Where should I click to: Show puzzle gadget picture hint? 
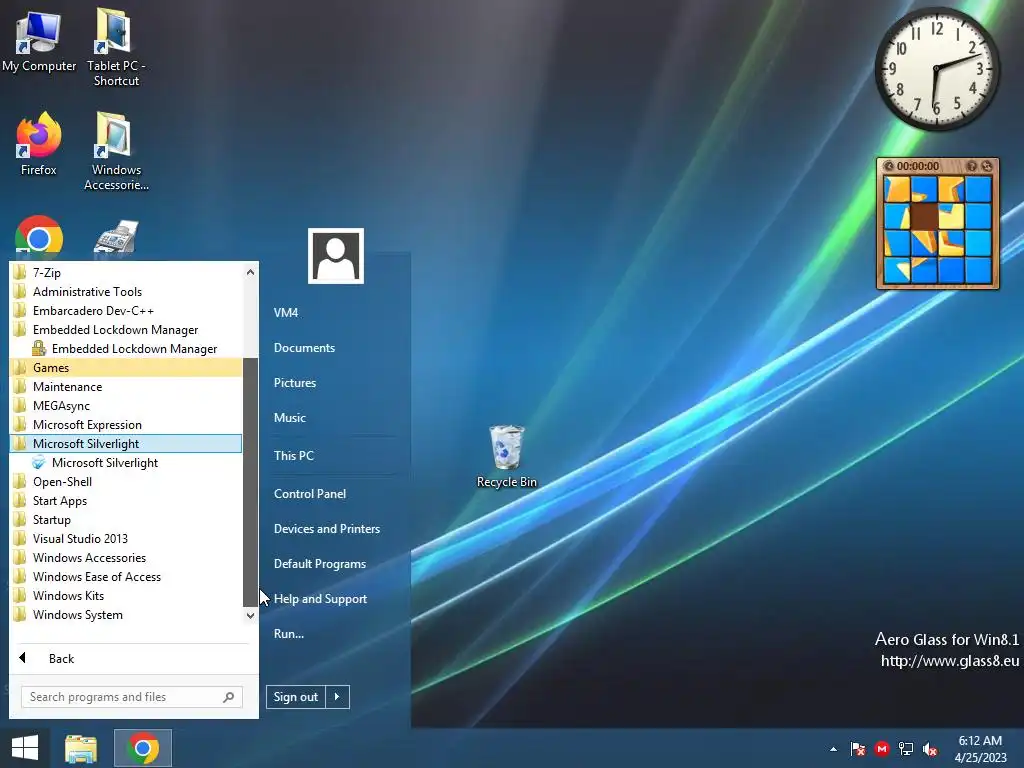(972, 167)
